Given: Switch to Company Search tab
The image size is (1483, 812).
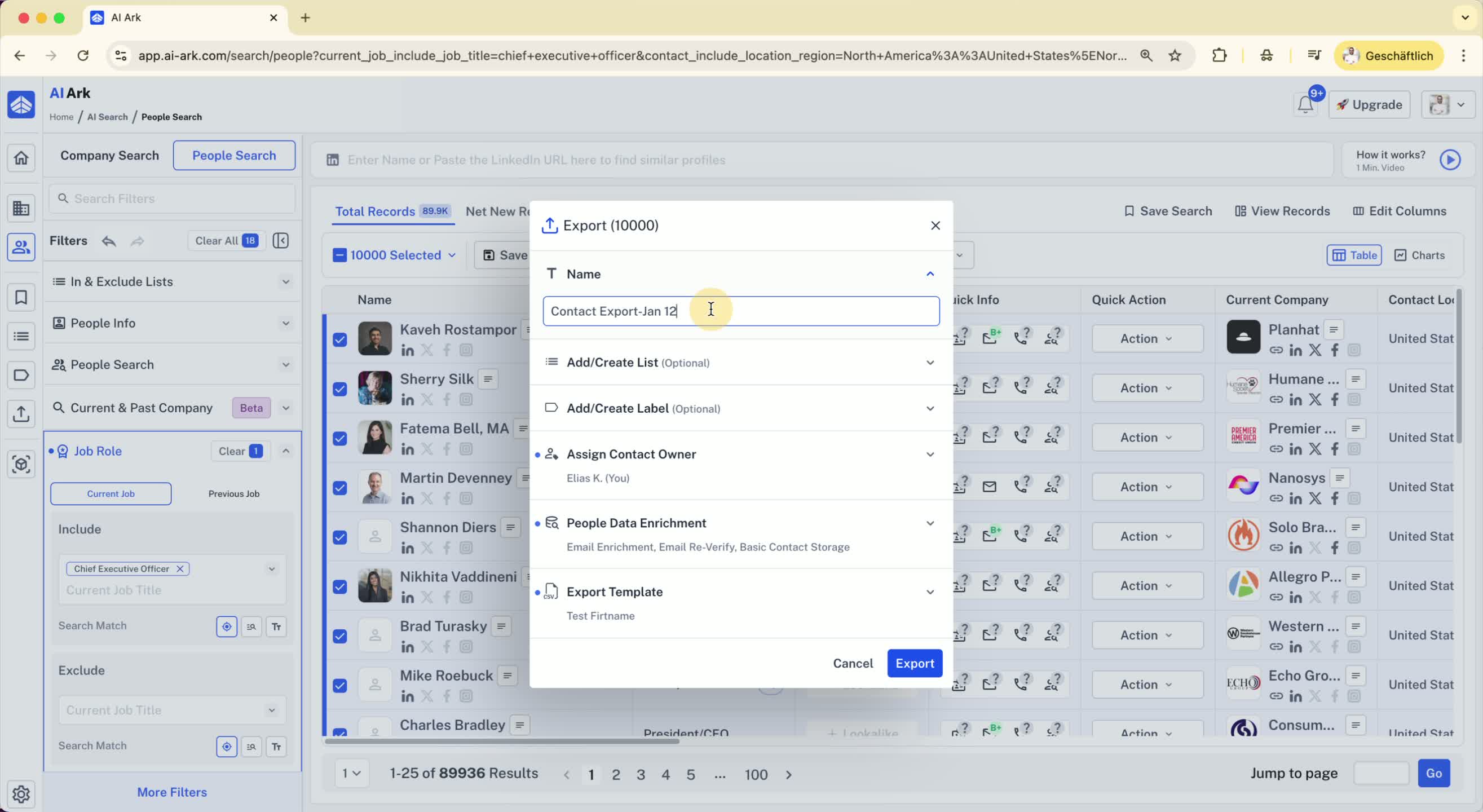Looking at the screenshot, I should [x=109, y=156].
